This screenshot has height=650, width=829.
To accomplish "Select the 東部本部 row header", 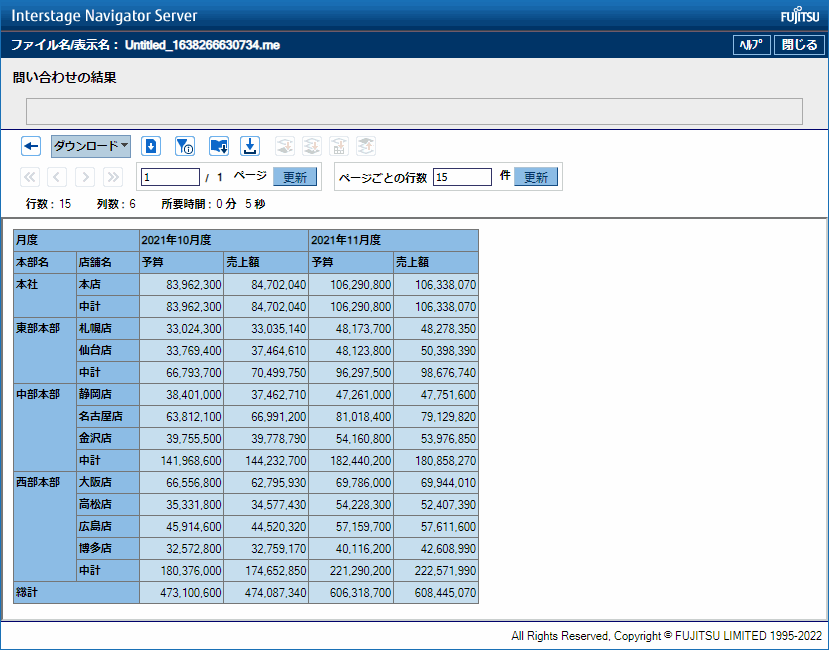I will click(45, 350).
